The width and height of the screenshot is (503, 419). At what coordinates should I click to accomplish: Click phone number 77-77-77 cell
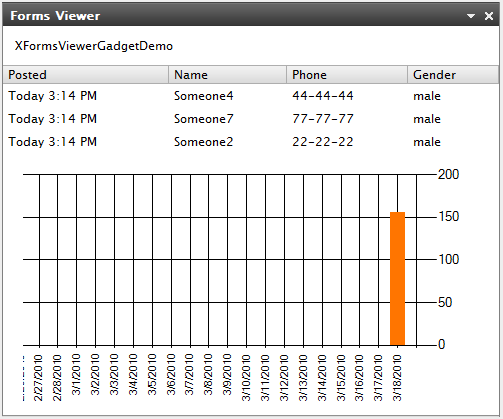[323, 119]
